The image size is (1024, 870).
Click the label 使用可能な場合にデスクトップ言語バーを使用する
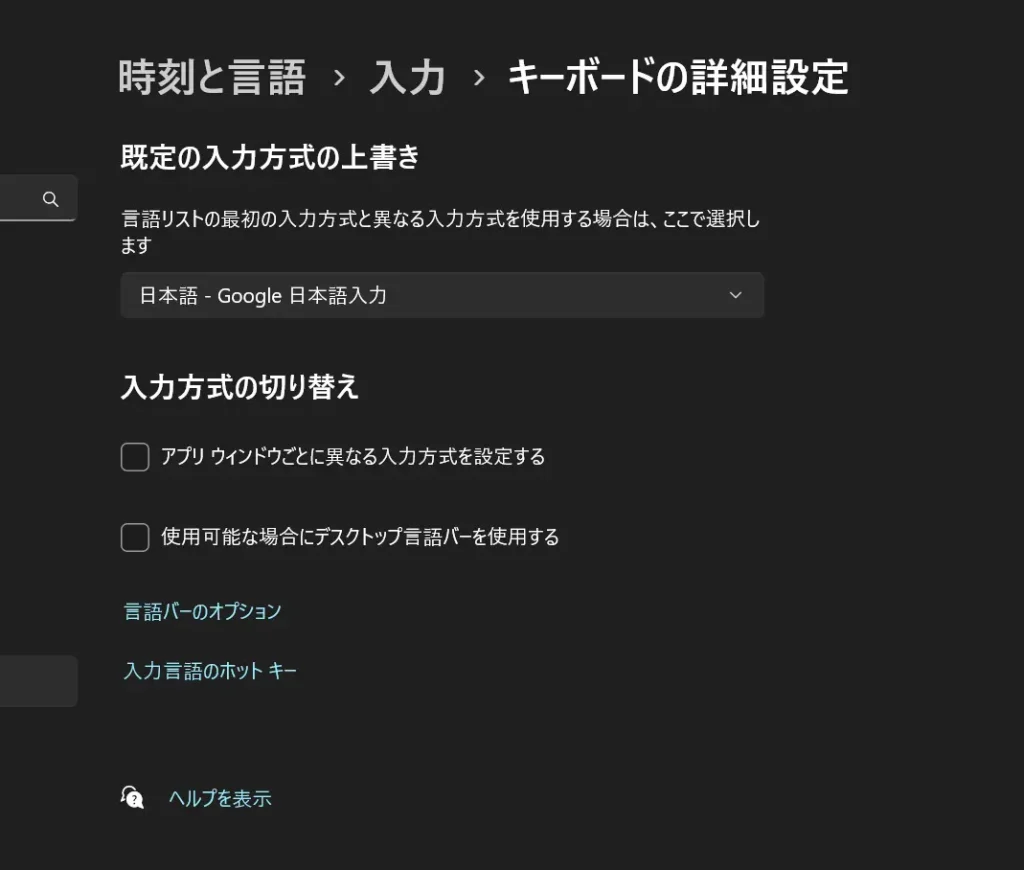click(x=360, y=537)
